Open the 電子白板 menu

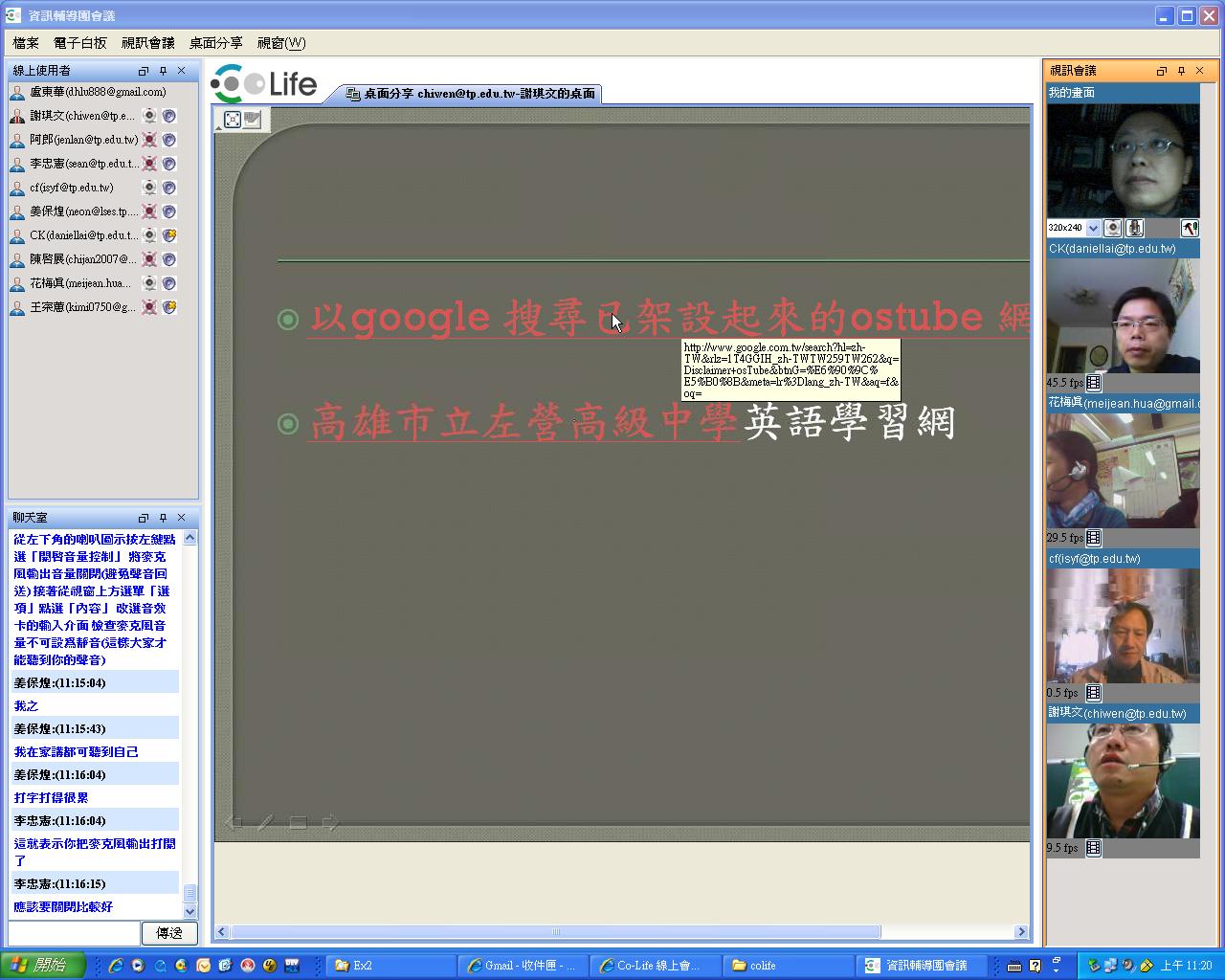pos(80,43)
